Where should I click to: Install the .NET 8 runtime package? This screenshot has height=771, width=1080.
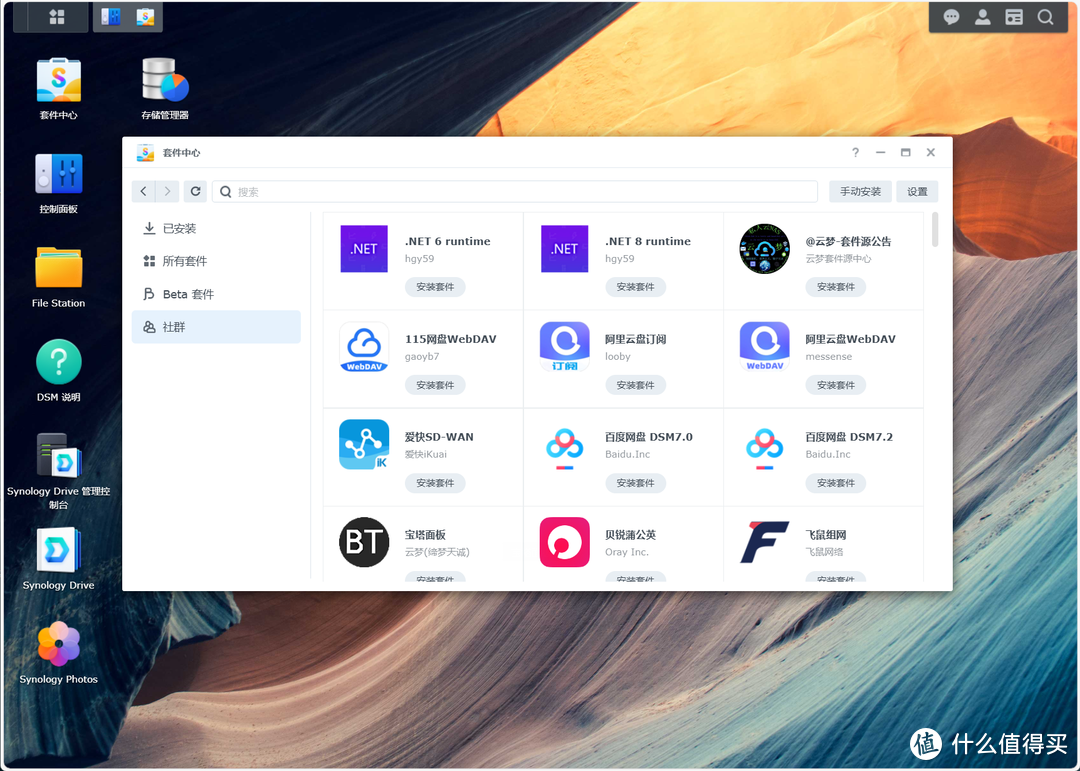tap(636, 287)
